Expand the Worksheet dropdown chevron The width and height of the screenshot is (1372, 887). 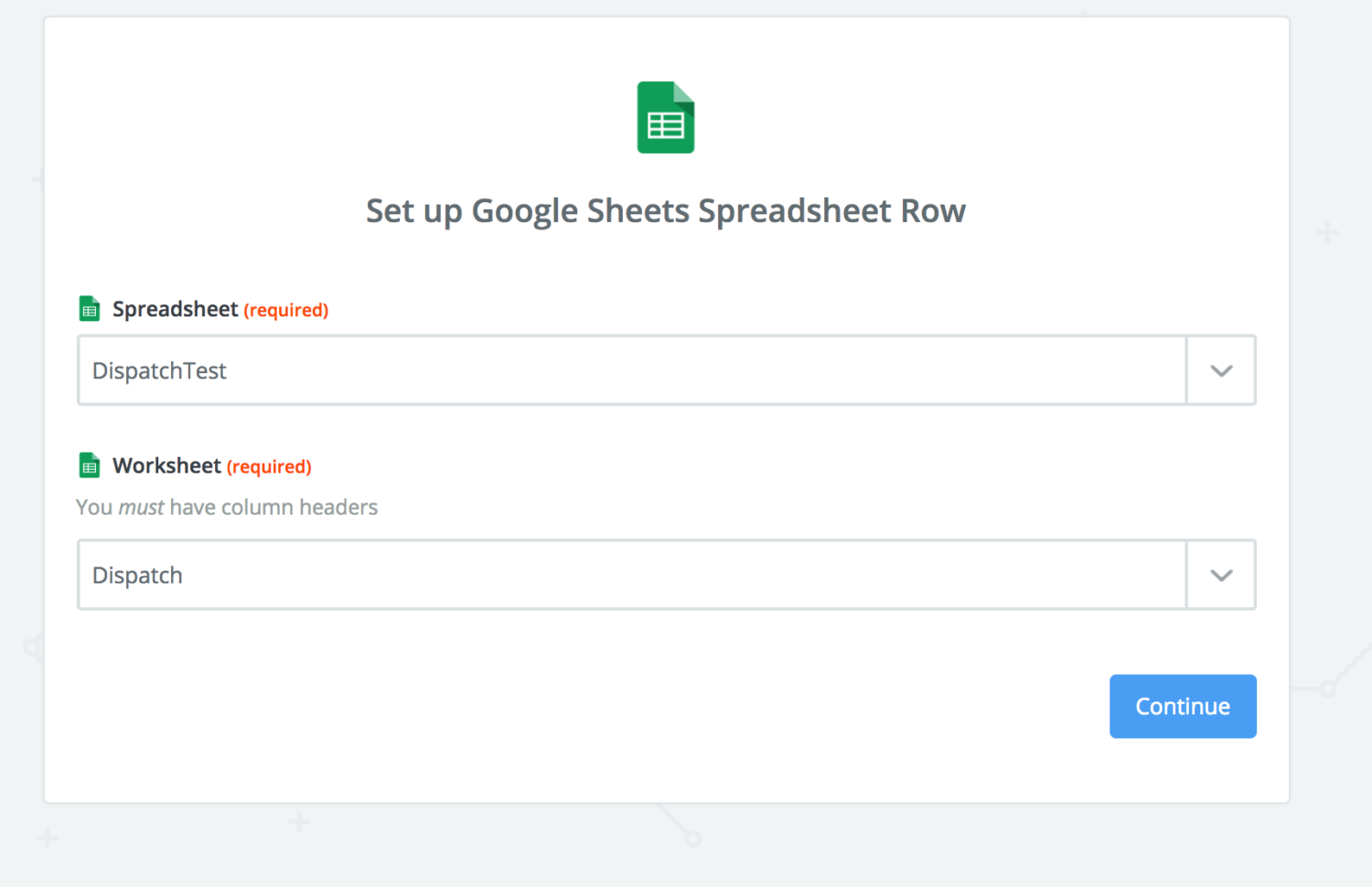click(x=1220, y=575)
